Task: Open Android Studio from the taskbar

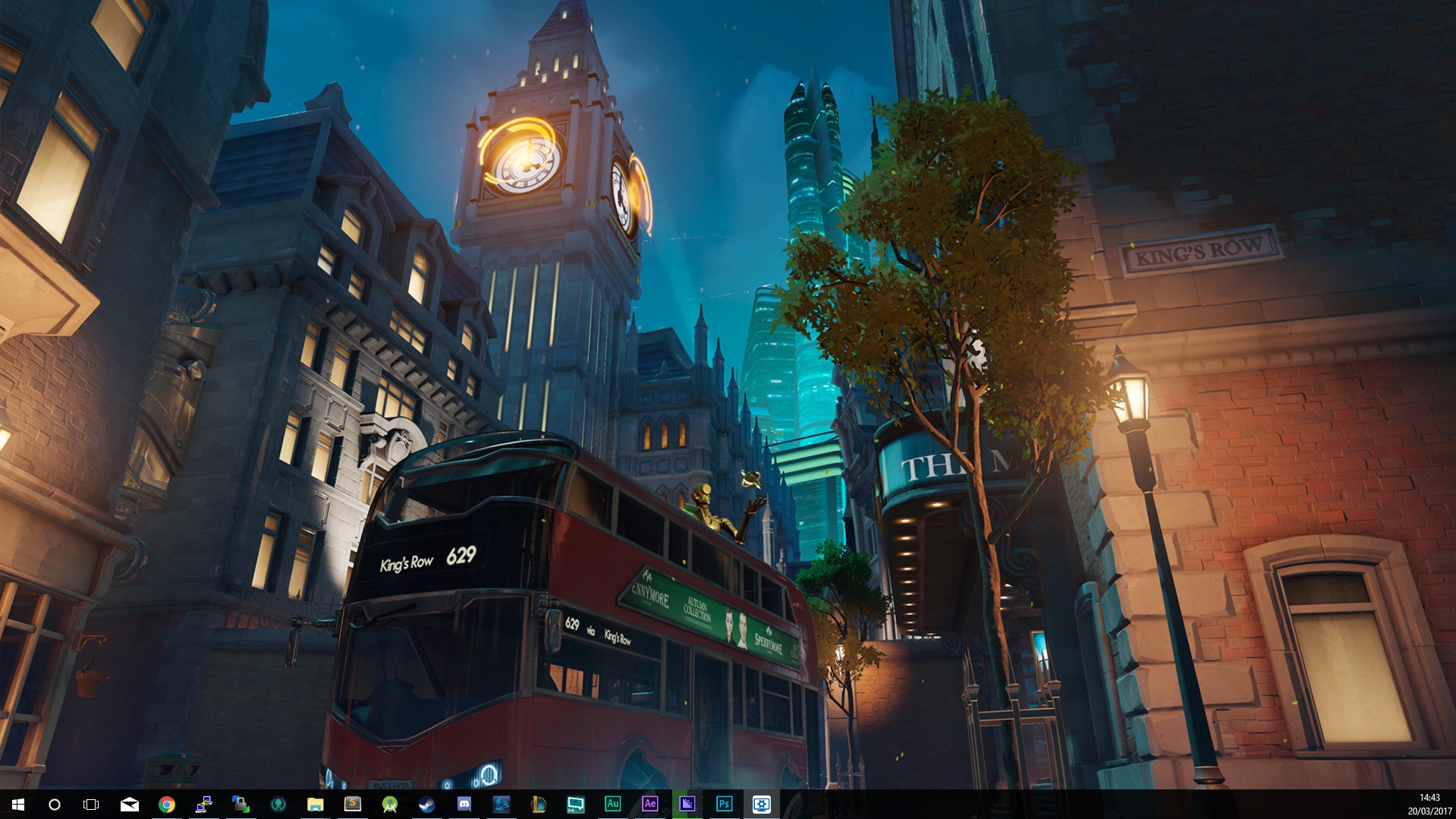Action: pyautogui.click(x=390, y=805)
